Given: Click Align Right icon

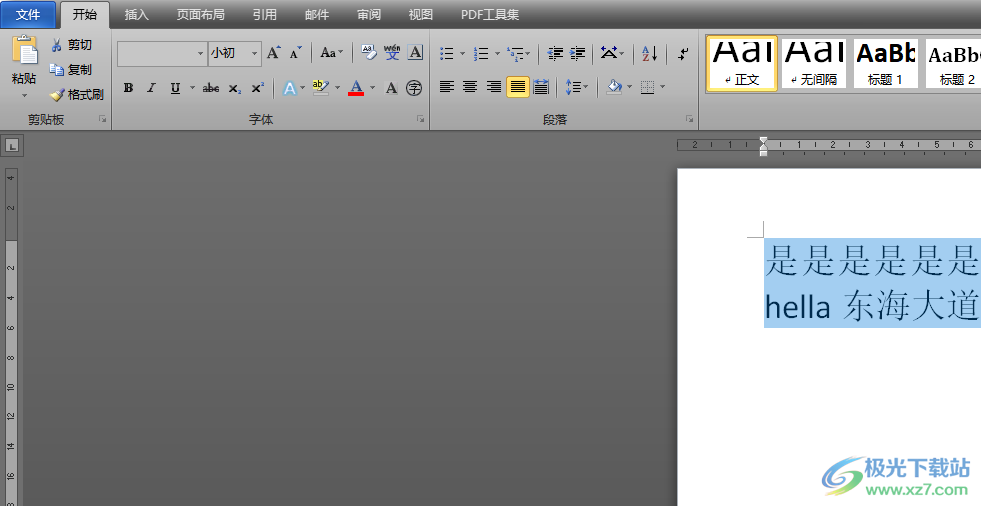Looking at the screenshot, I should tap(494, 87).
